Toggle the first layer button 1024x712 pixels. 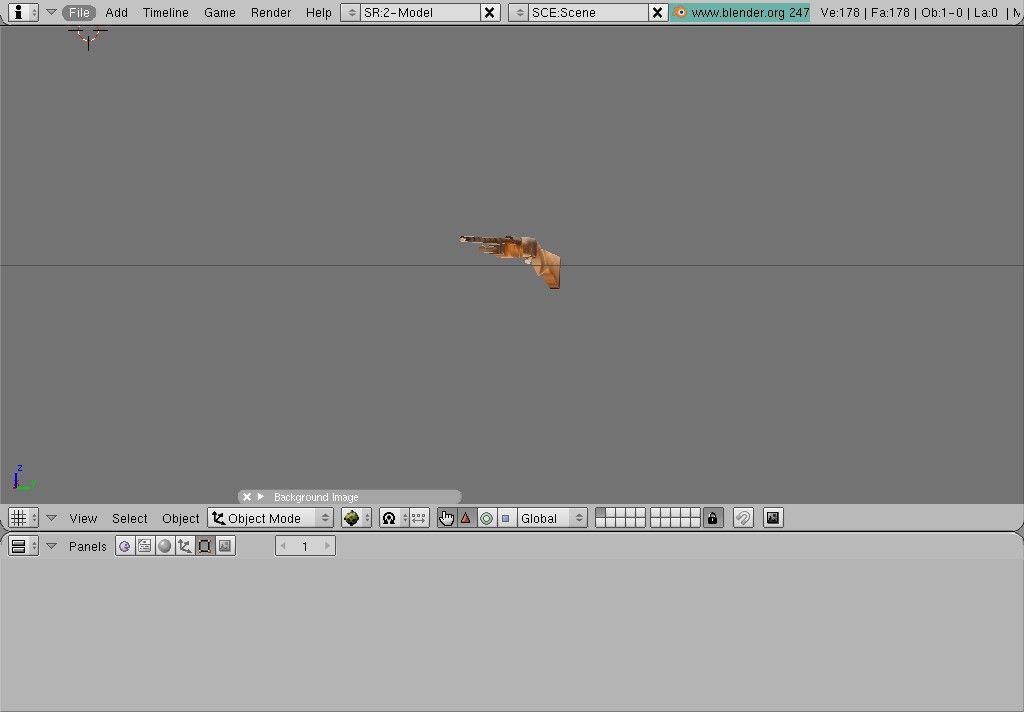pos(601,513)
